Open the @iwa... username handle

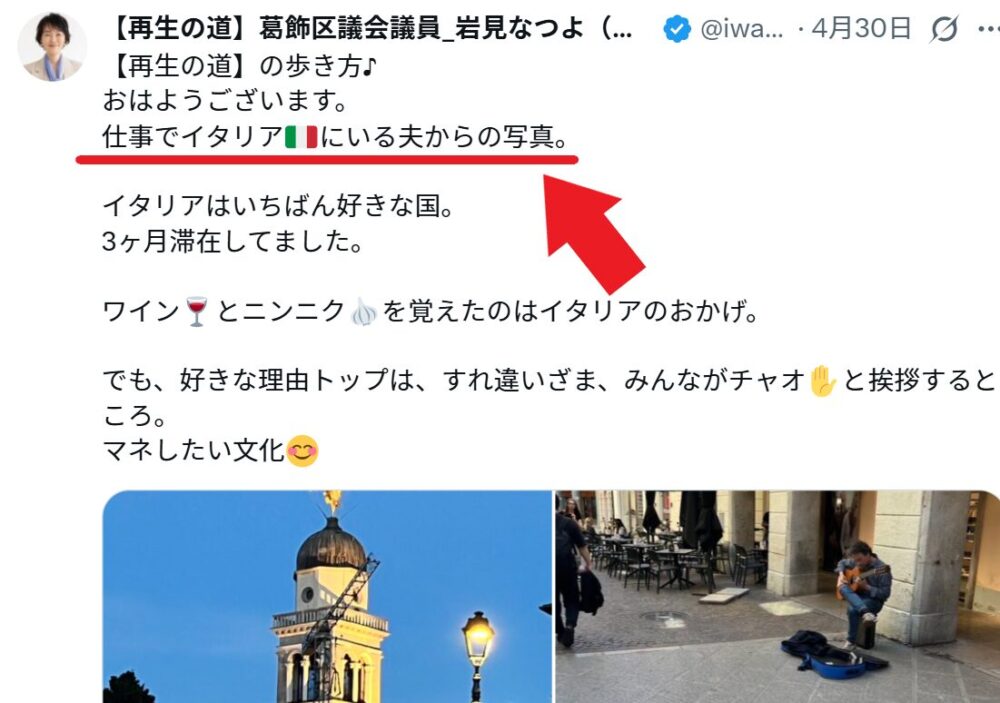(x=742, y=29)
